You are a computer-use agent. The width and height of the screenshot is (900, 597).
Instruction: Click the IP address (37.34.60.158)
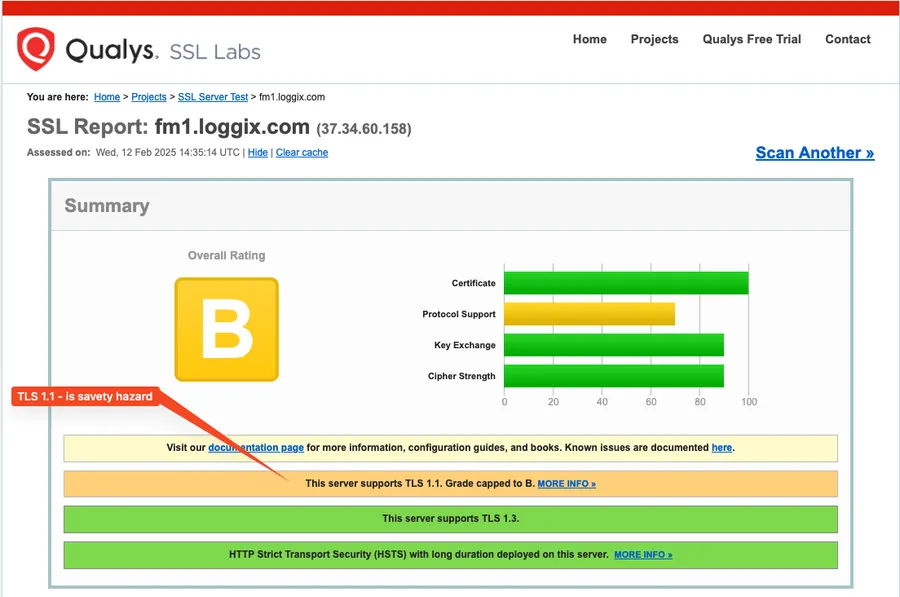click(364, 129)
